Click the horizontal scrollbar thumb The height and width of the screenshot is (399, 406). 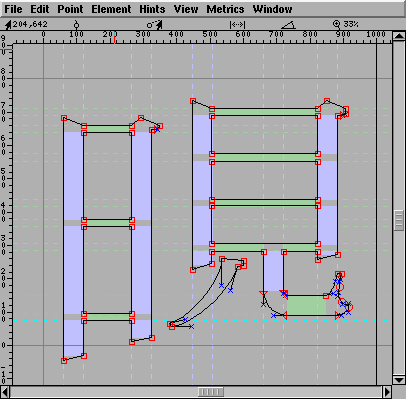(211, 392)
